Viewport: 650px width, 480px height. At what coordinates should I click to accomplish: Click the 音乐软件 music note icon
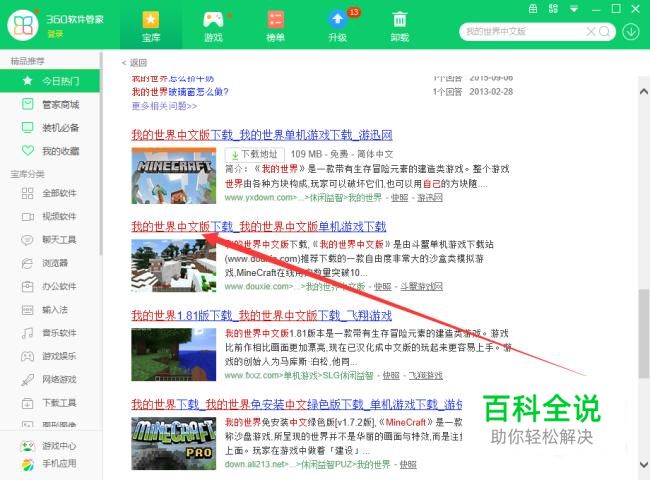tap(27, 333)
